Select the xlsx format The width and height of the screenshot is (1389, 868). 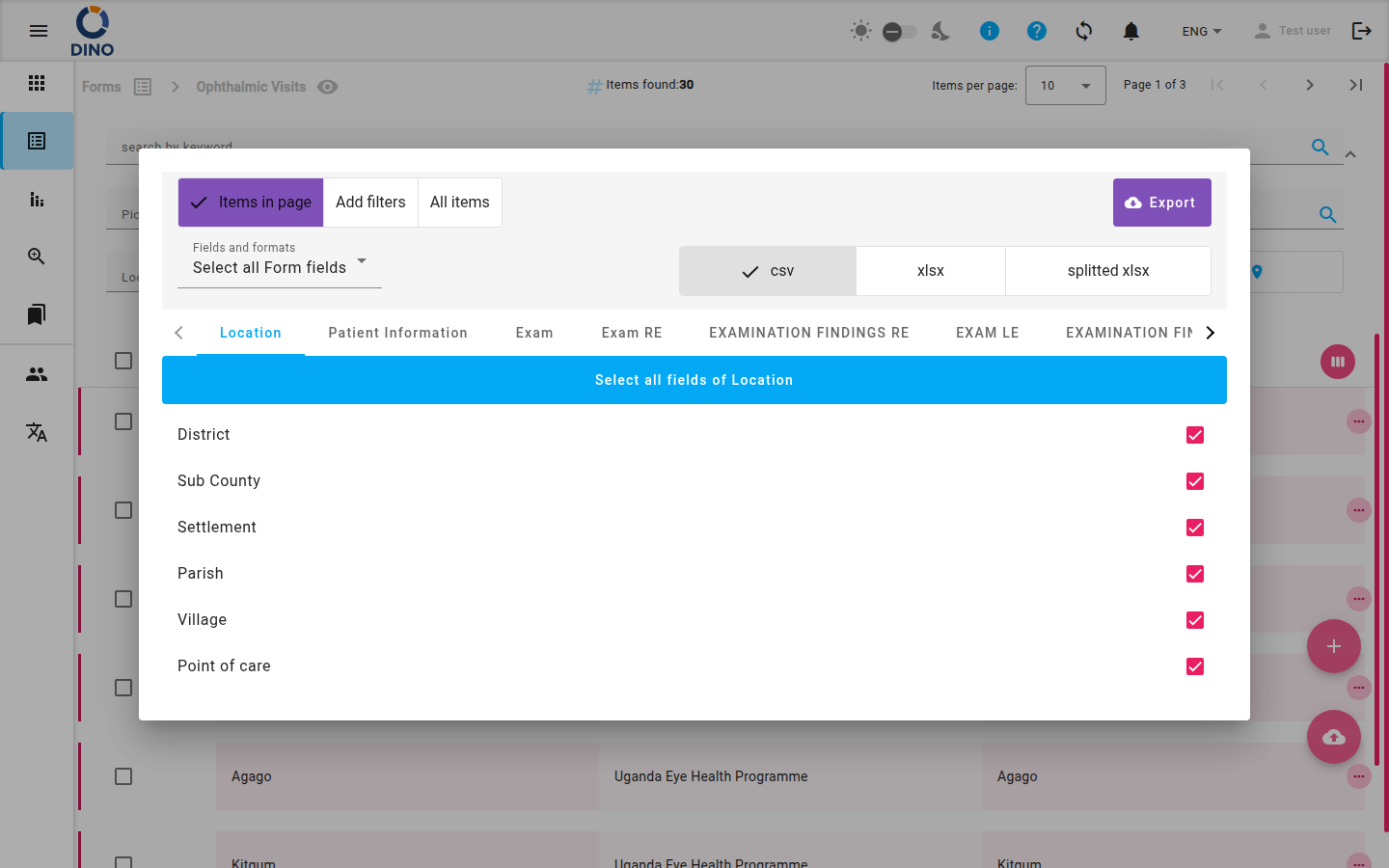click(931, 271)
